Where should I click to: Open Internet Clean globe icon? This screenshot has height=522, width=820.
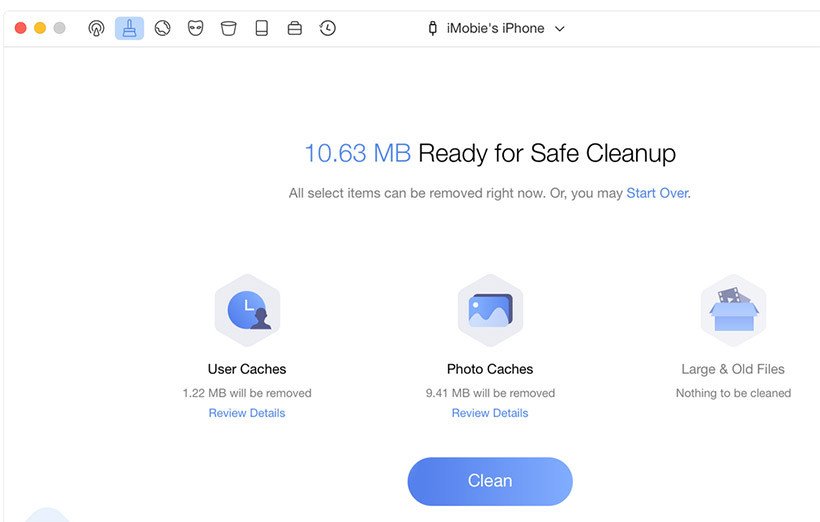pos(163,28)
